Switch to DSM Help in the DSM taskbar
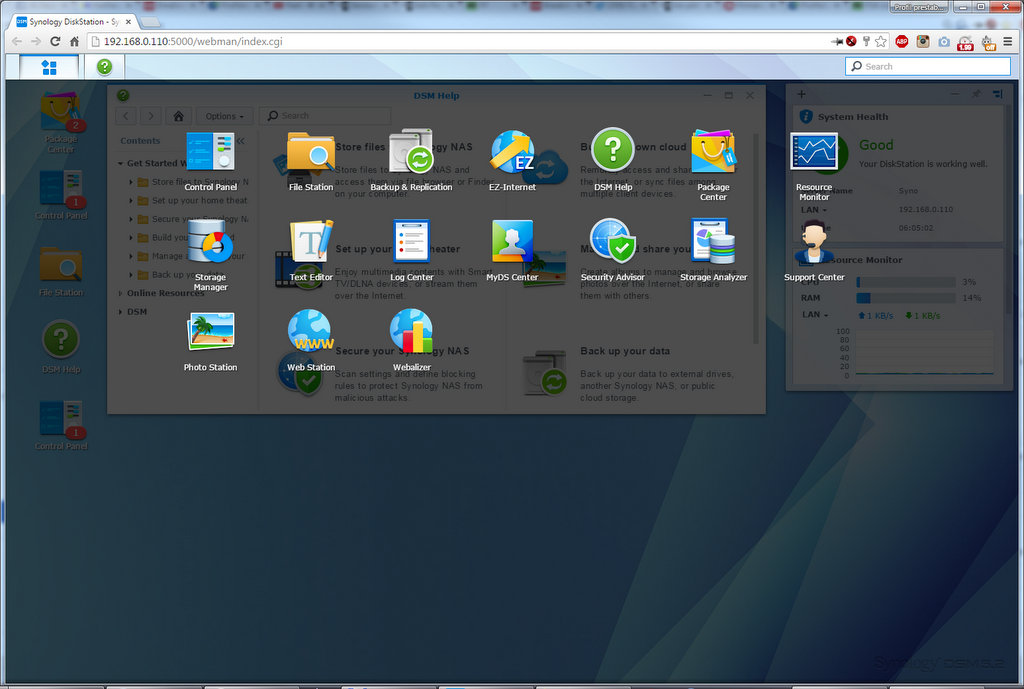The height and width of the screenshot is (689, 1024). (104, 67)
